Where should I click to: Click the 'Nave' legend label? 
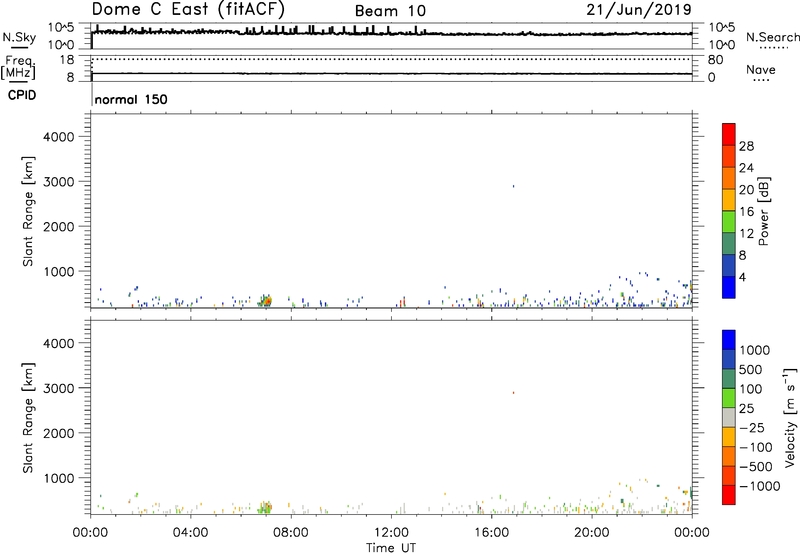(761, 70)
